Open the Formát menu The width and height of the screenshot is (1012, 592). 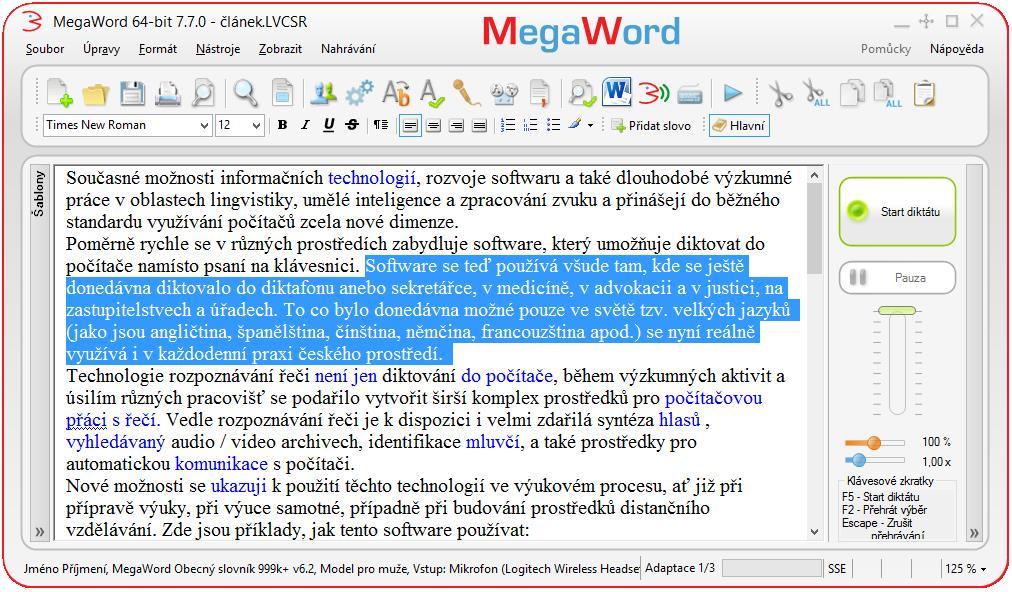(x=157, y=49)
